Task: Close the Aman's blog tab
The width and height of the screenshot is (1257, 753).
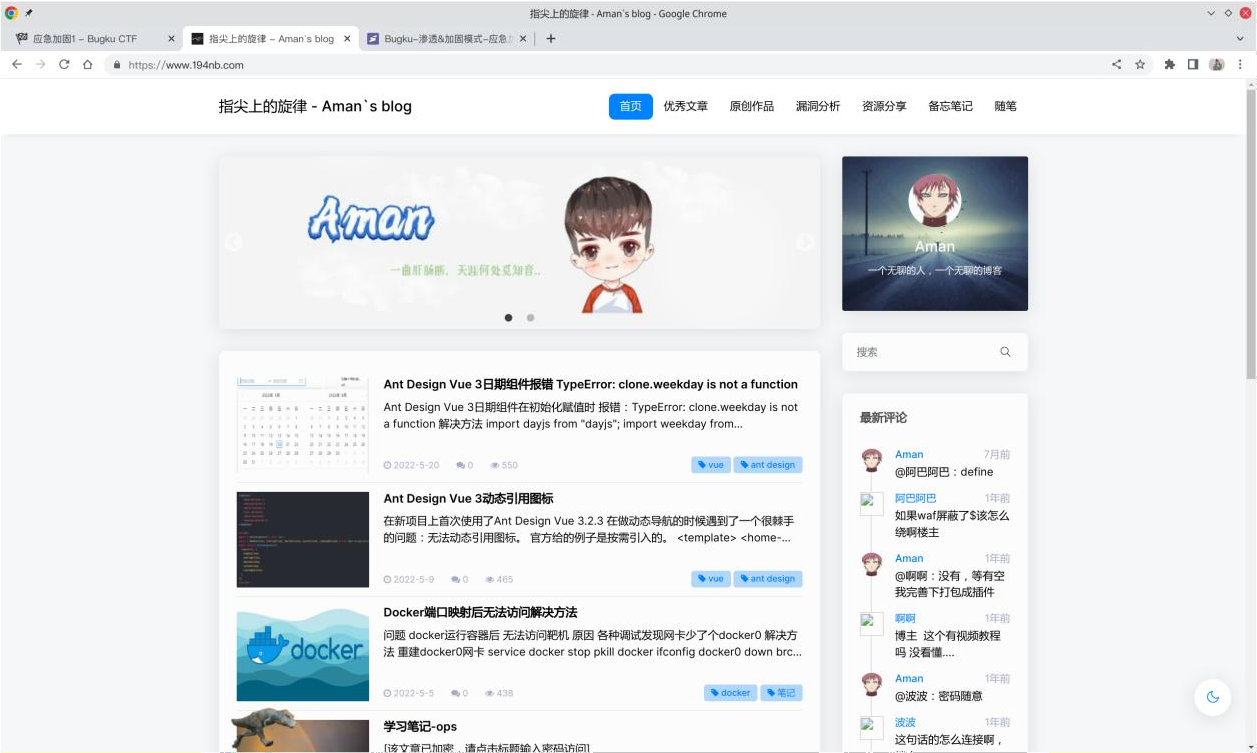Action: pyautogui.click(x=347, y=39)
